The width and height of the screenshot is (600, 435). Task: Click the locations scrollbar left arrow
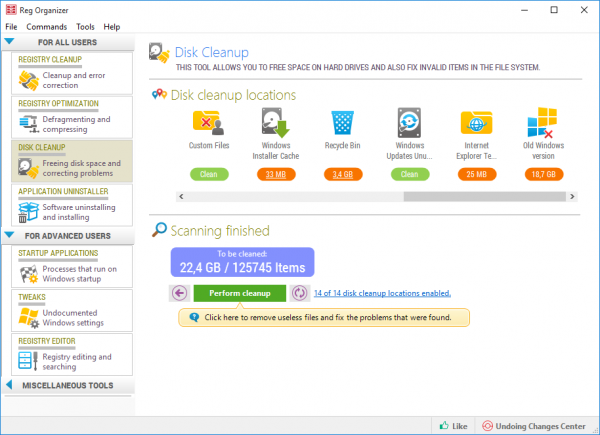(181, 197)
